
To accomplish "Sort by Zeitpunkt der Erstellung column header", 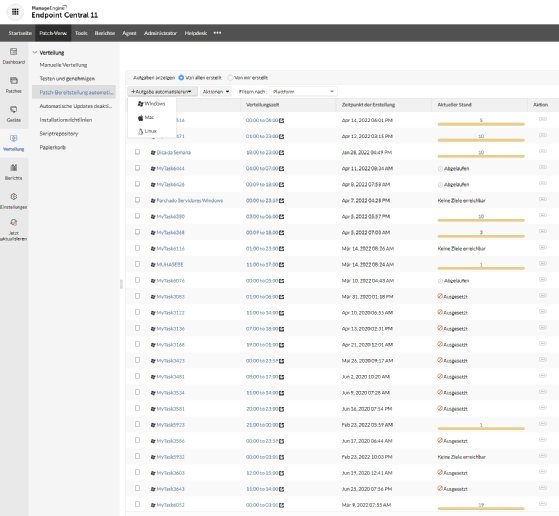I will pyautogui.click(x=368, y=105).
